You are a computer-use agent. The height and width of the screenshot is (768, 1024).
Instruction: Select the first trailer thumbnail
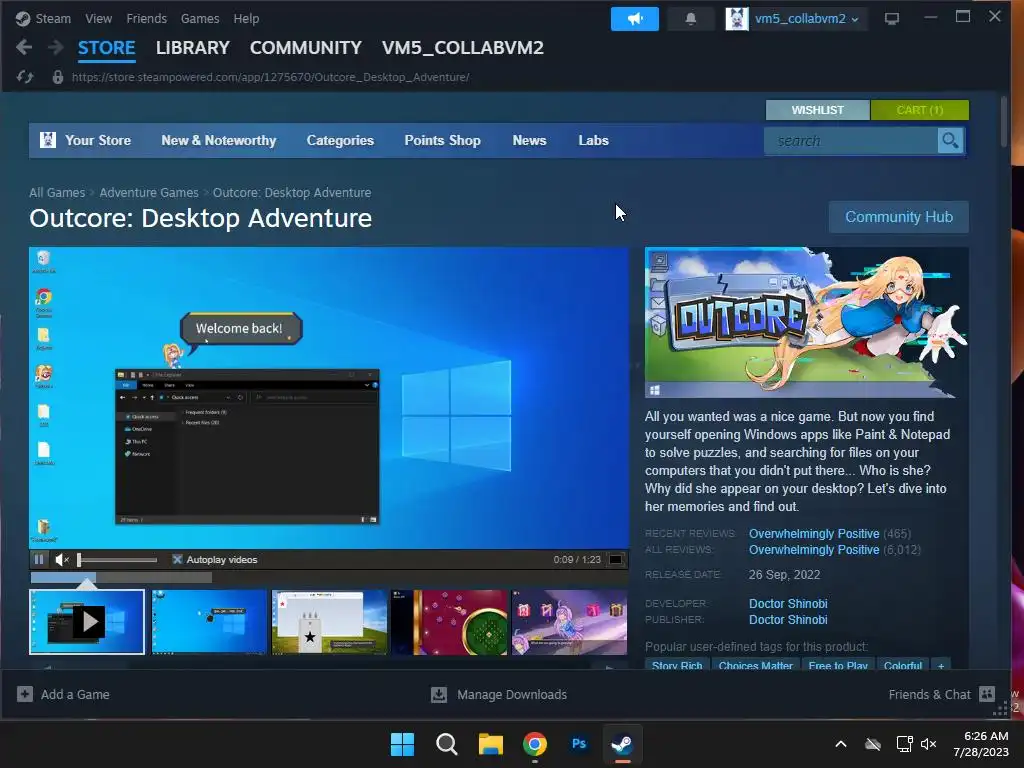click(x=87, y=622)
